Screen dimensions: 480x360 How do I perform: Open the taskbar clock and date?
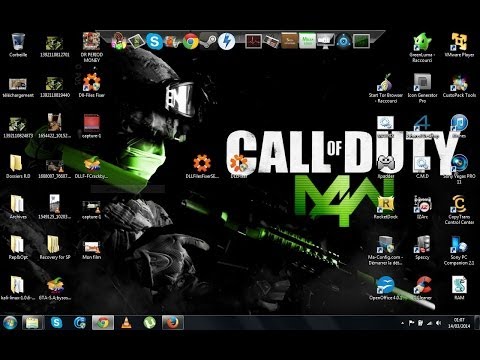(x=459, y=323)
